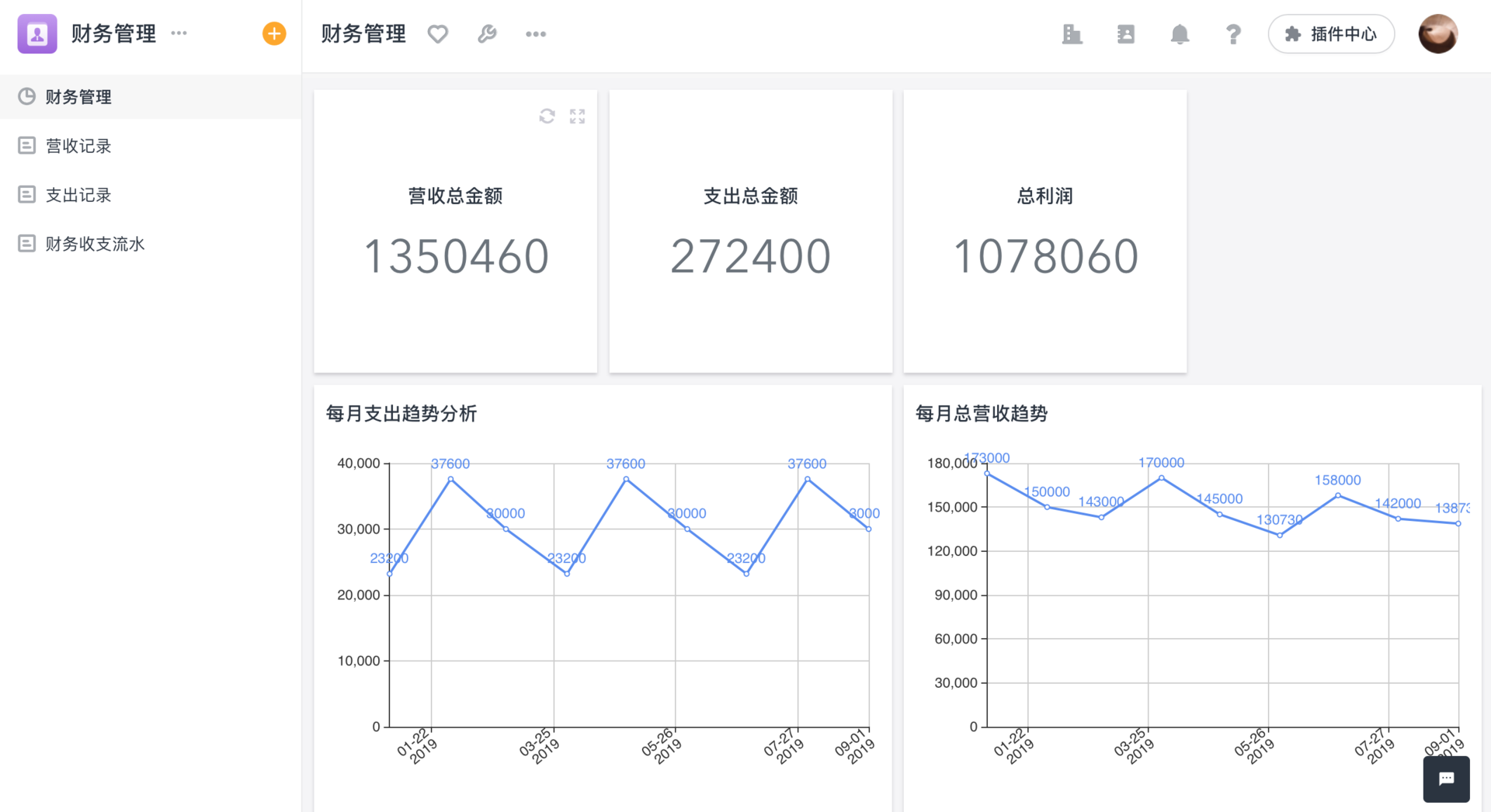Expand the 营收总金额 card to fullscreen

click(577, 116)
